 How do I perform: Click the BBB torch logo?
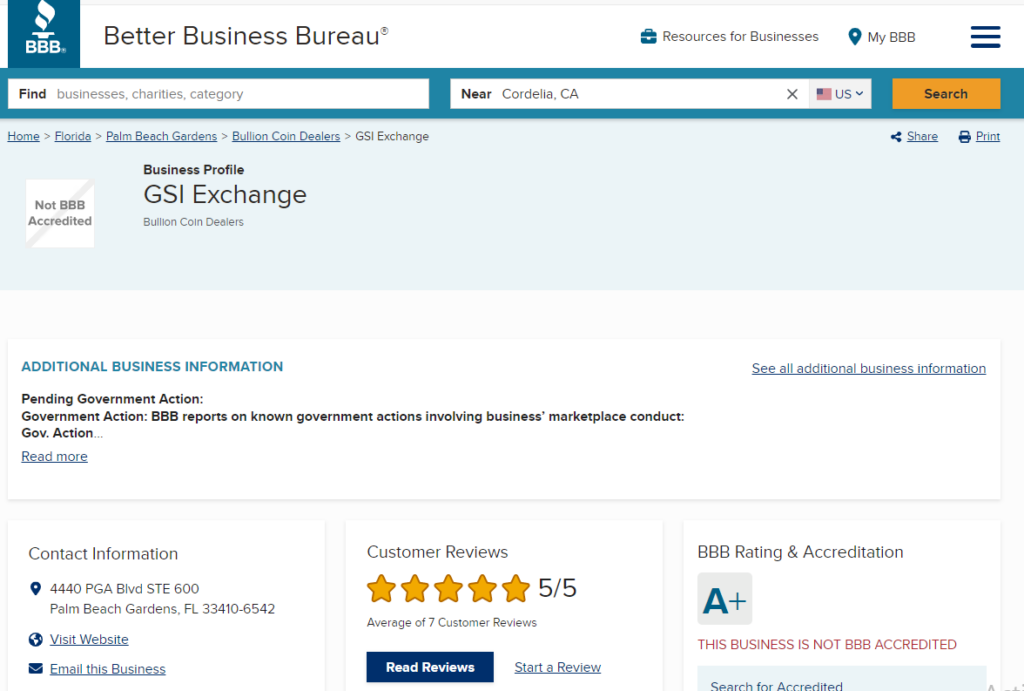coord(44,33)
